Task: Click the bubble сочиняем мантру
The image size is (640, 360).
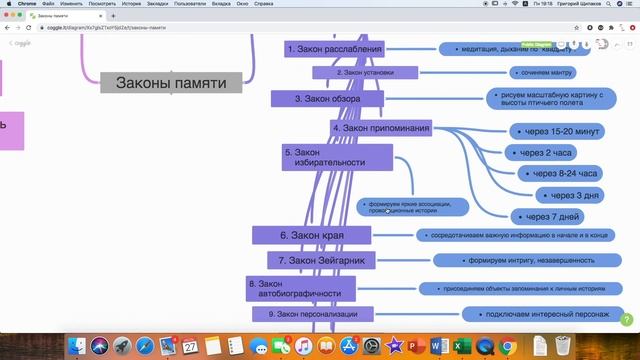Action: (543, 73)
